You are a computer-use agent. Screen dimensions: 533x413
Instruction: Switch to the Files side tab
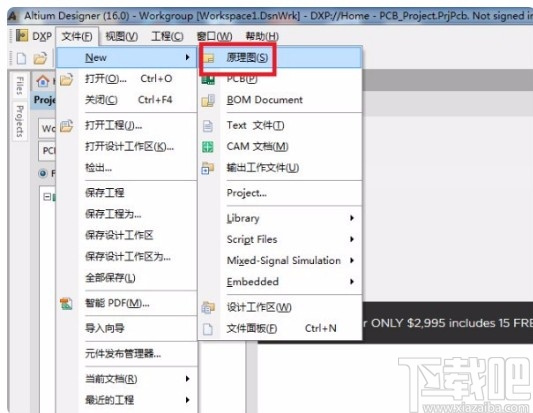click(20, 86)
